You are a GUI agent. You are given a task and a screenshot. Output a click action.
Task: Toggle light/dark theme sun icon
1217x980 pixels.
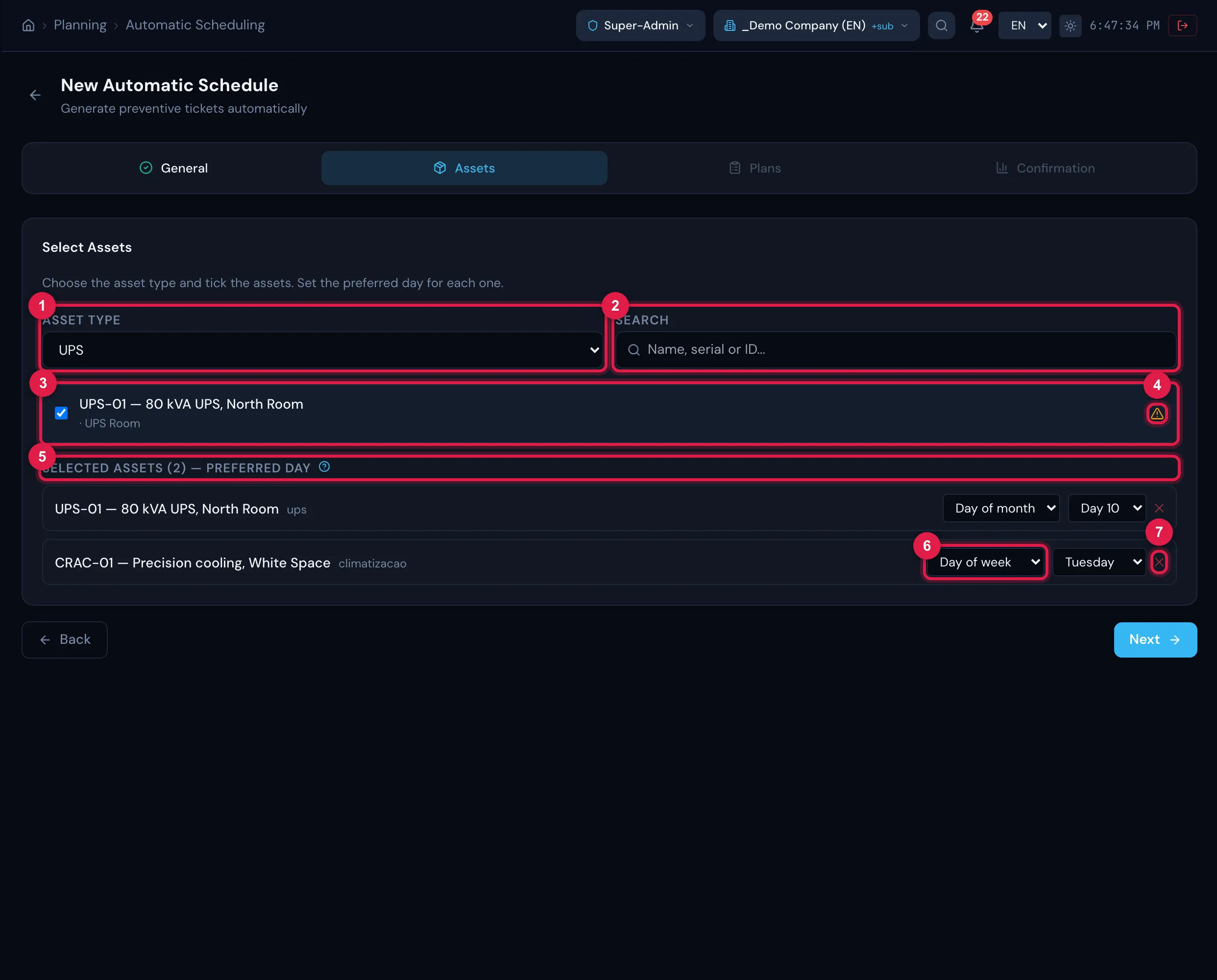point(1070,25)
